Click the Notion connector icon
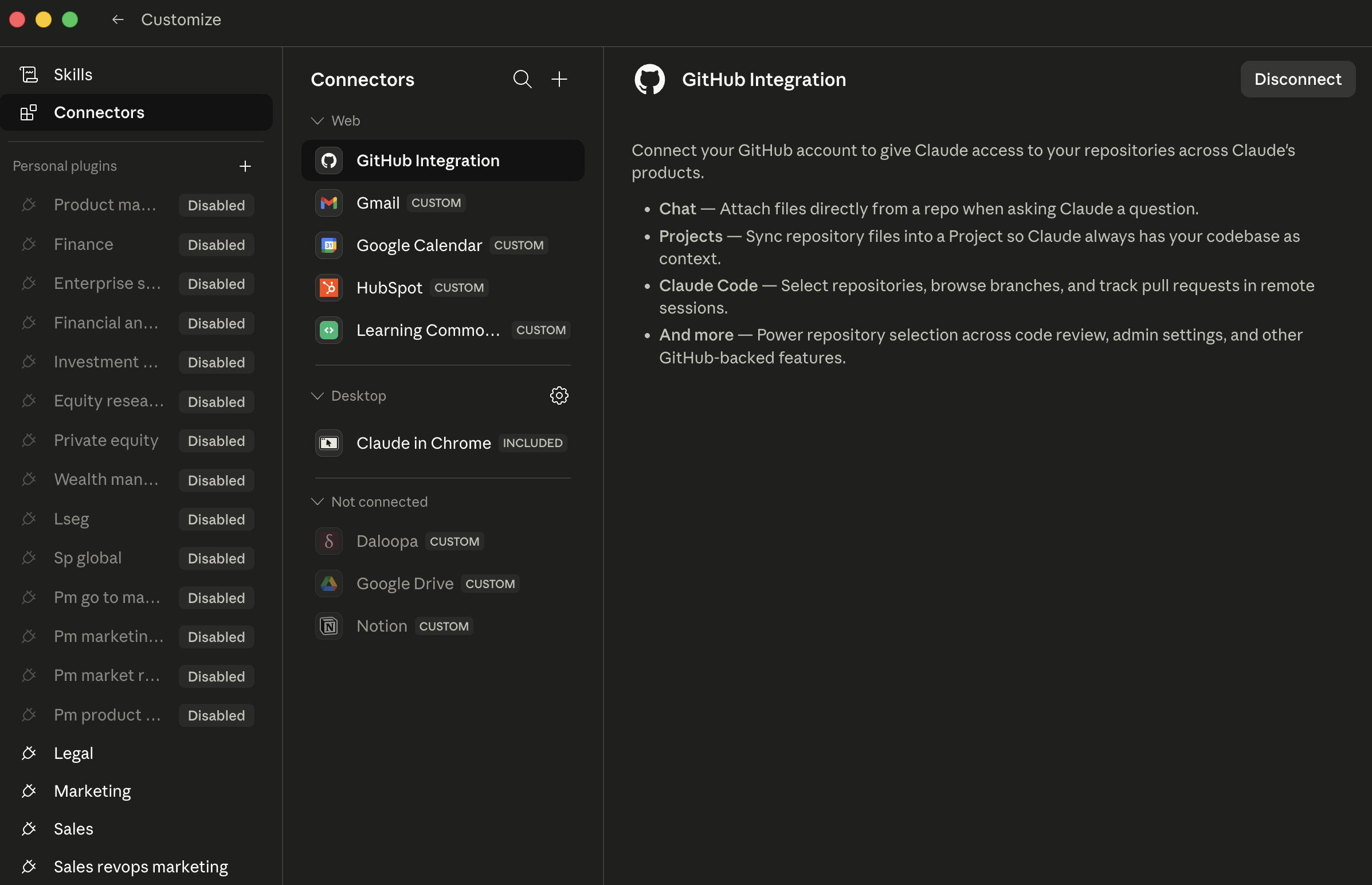Viewport: 1372px width, 885px height. point(328,626)
